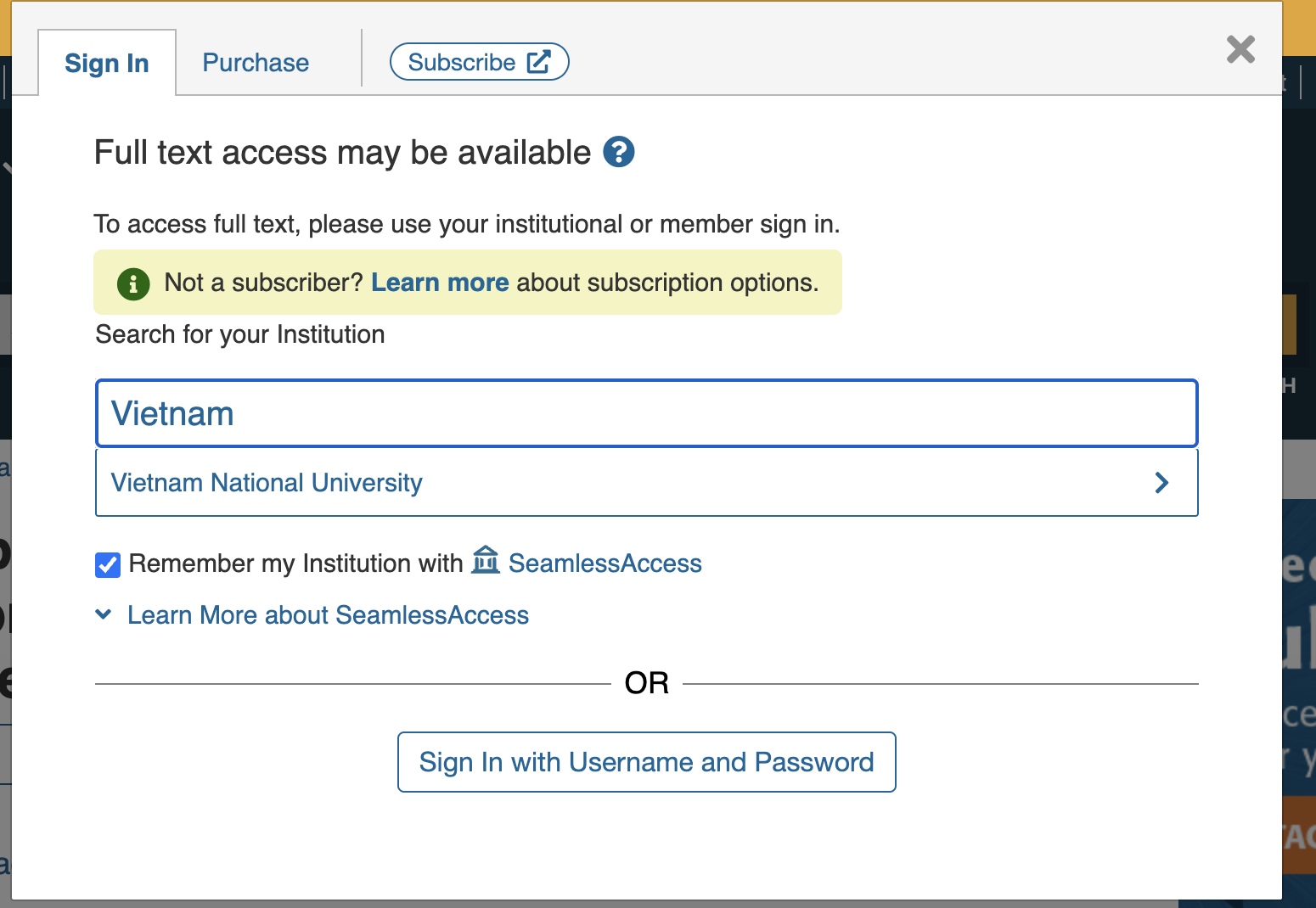
Task: Open the Purchase tab
Action: pos(256,63)
